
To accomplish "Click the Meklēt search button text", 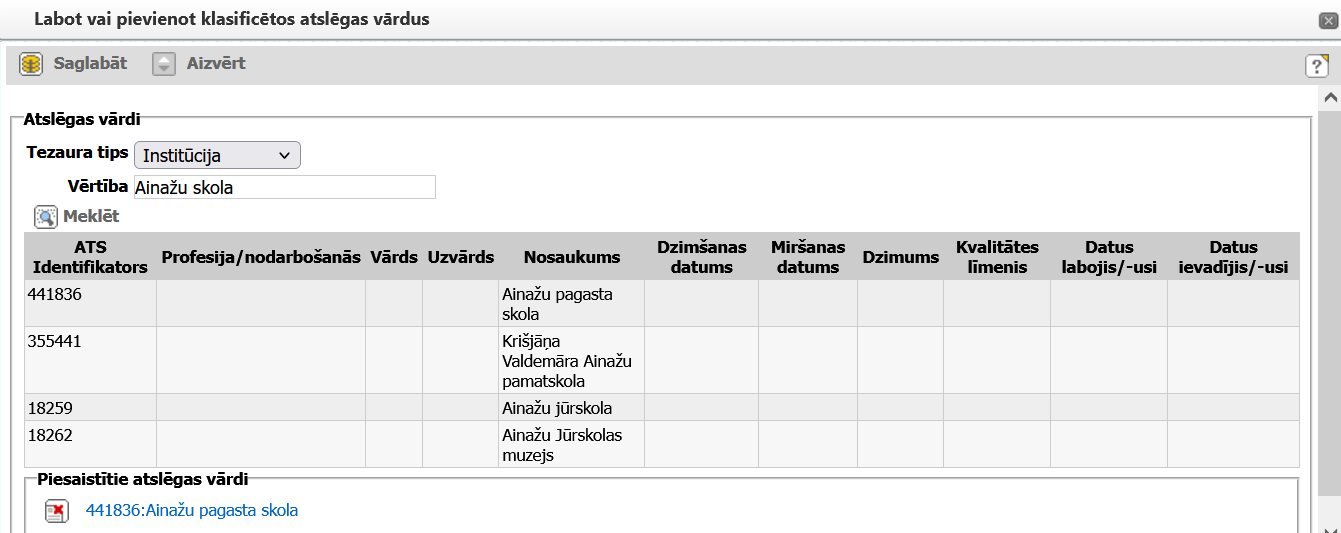I will pyautogui.click(x=91, y=216).
